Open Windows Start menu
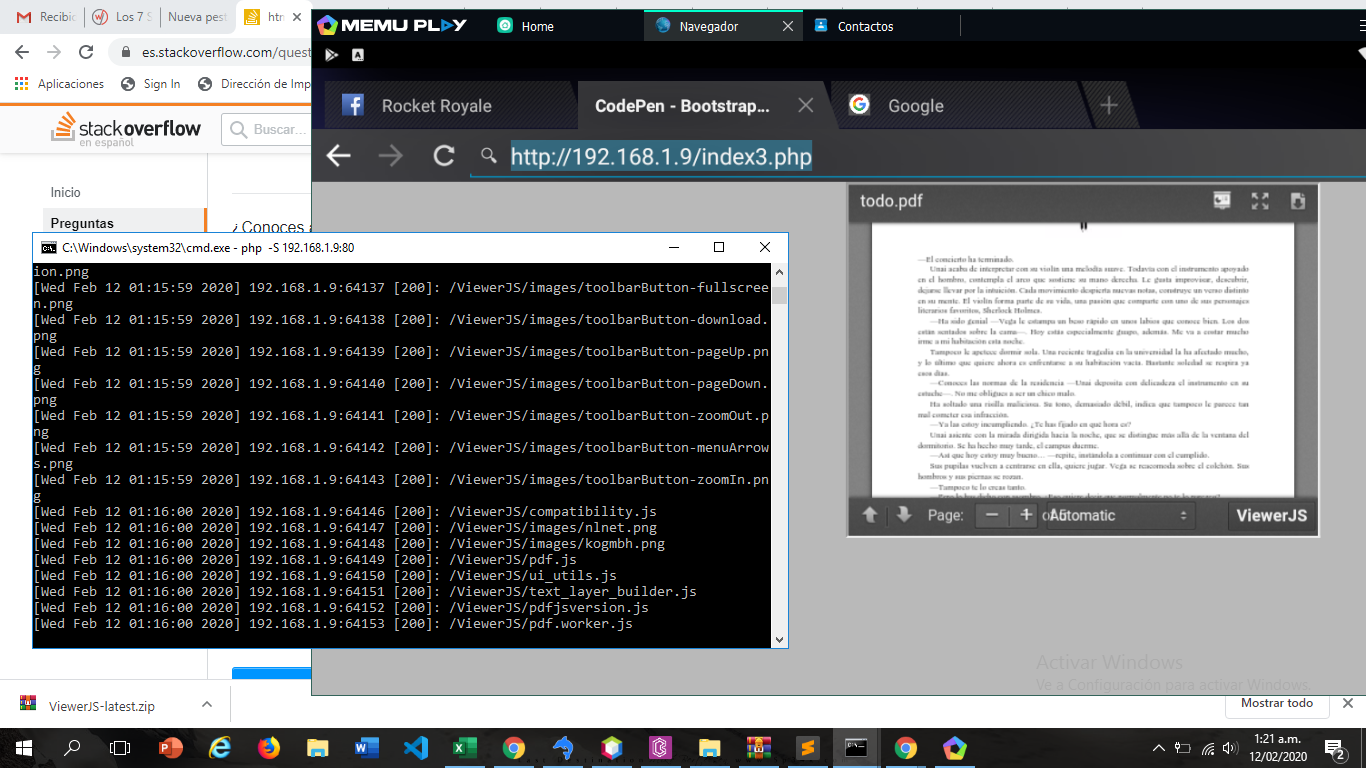Screen dimensions: 1366x768 (24, 747)
